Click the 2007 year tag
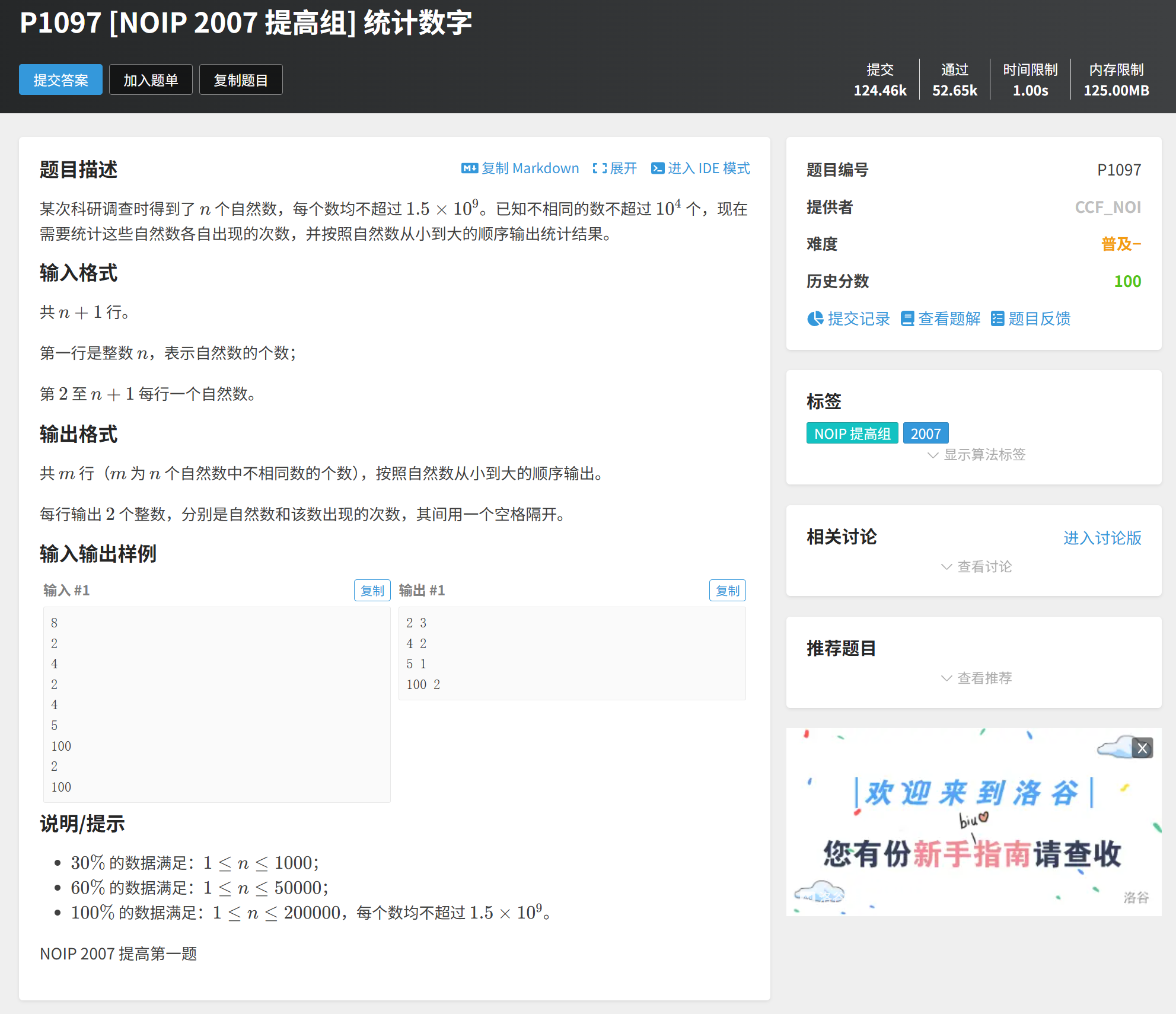Viewport: 1176px width, 1014px height. tap(925, 433)
